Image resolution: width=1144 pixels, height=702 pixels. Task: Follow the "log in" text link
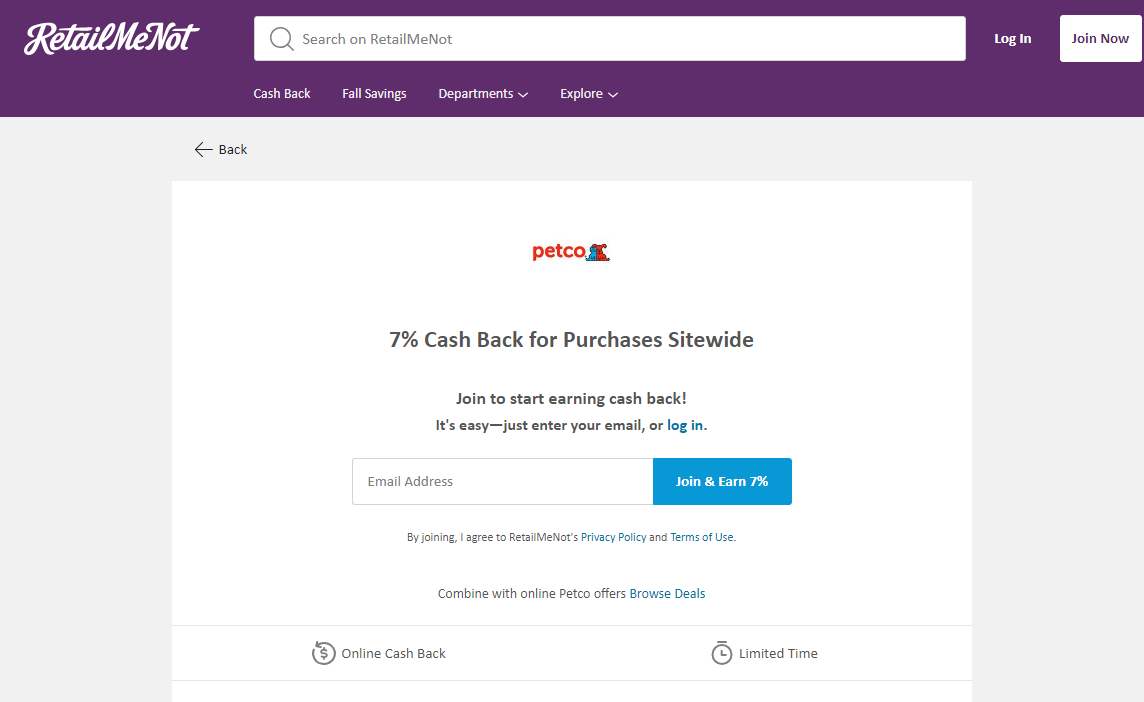(685, 425)
